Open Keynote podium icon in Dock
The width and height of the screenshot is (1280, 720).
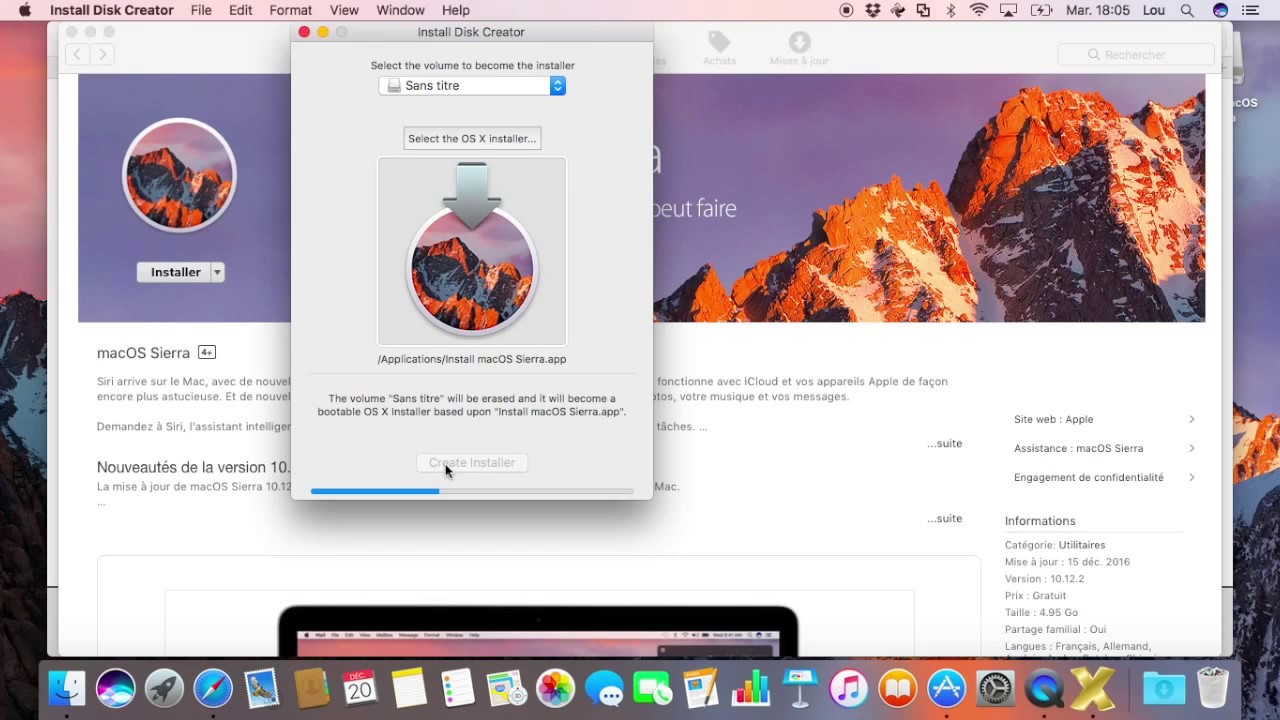(x=799, y=688)
